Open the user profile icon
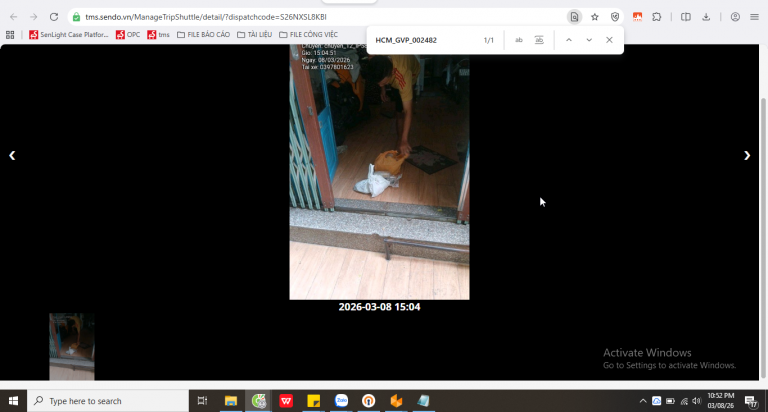768x412 pixels. pos(735,17)
